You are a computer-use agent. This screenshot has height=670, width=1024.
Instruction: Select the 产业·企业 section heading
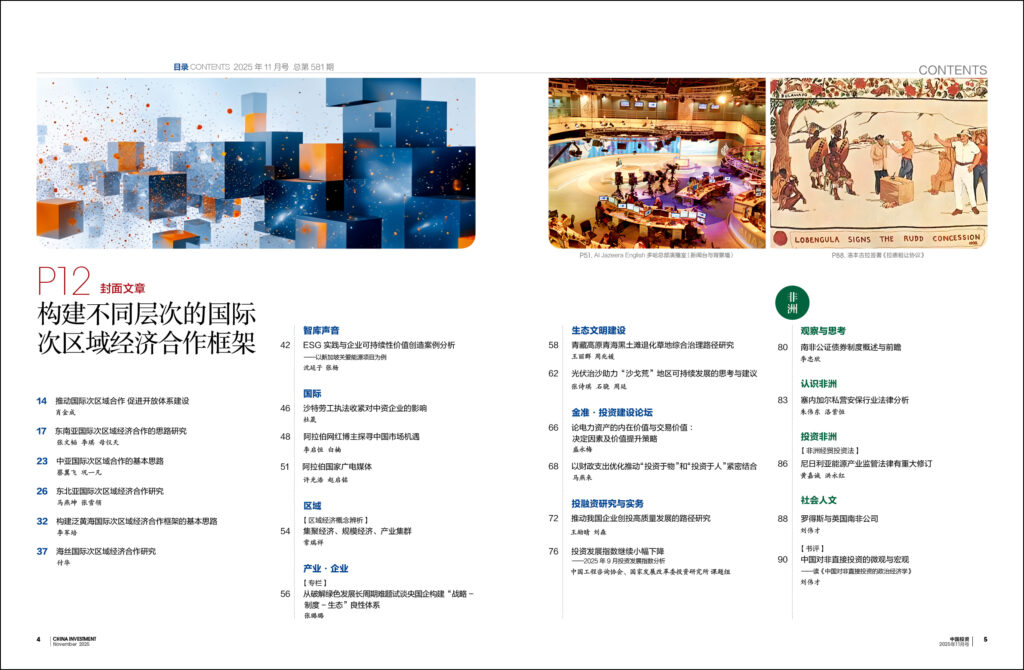point(325,568)
